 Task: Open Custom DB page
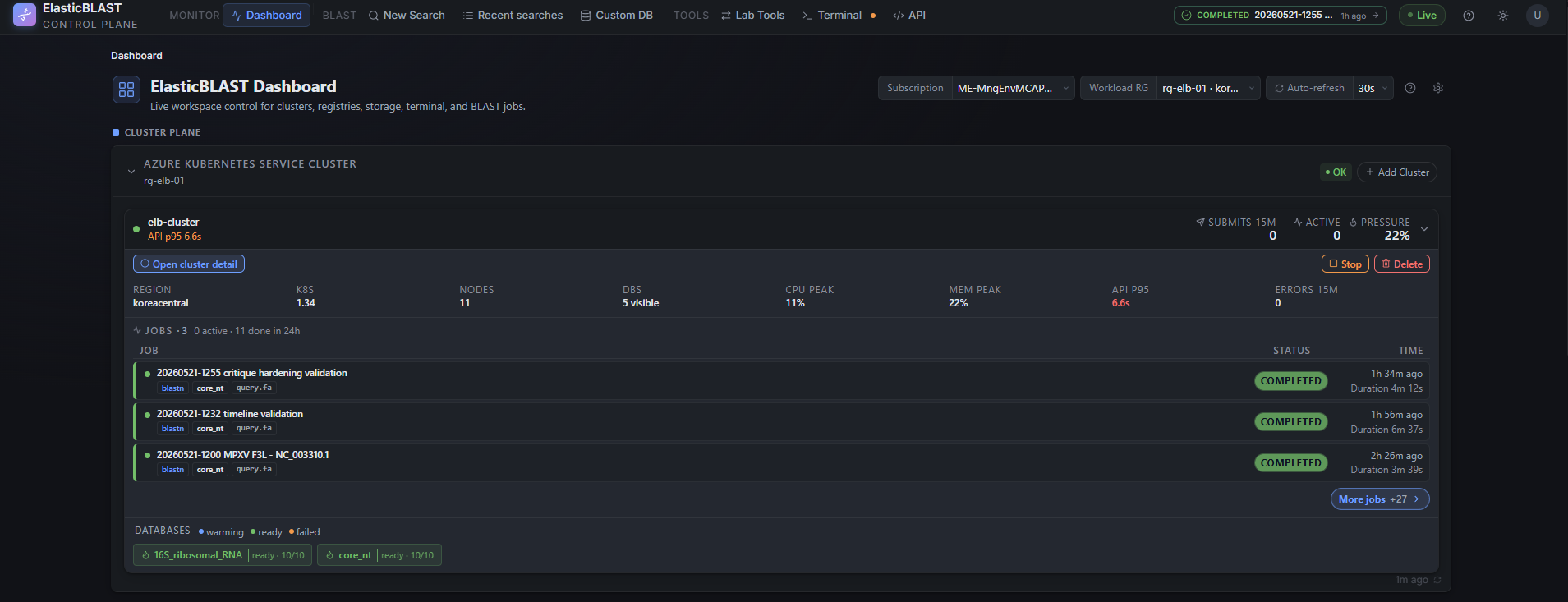617,16
